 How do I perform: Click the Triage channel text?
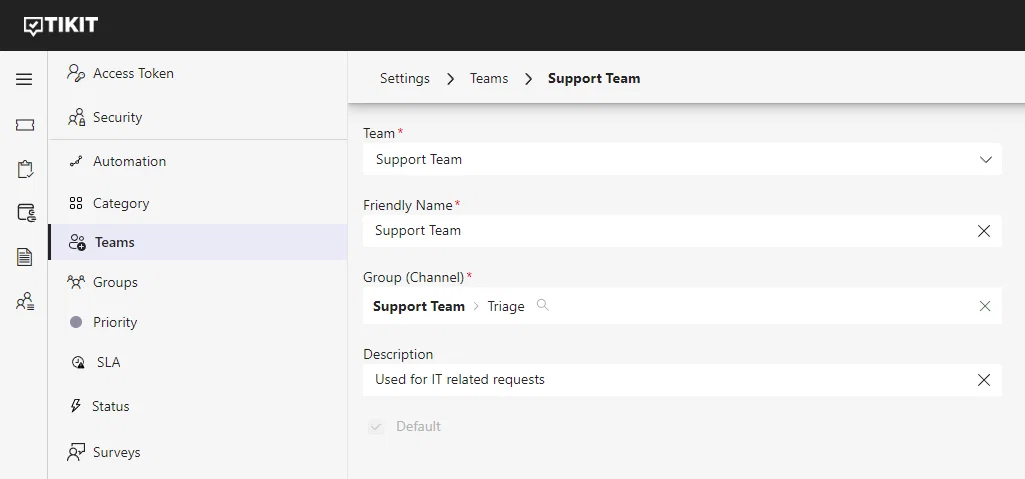tap(506, 306)
